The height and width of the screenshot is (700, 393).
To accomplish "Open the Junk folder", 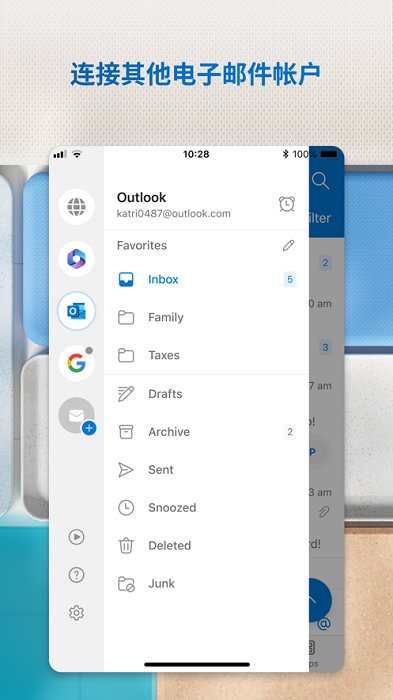I will 206,583.
